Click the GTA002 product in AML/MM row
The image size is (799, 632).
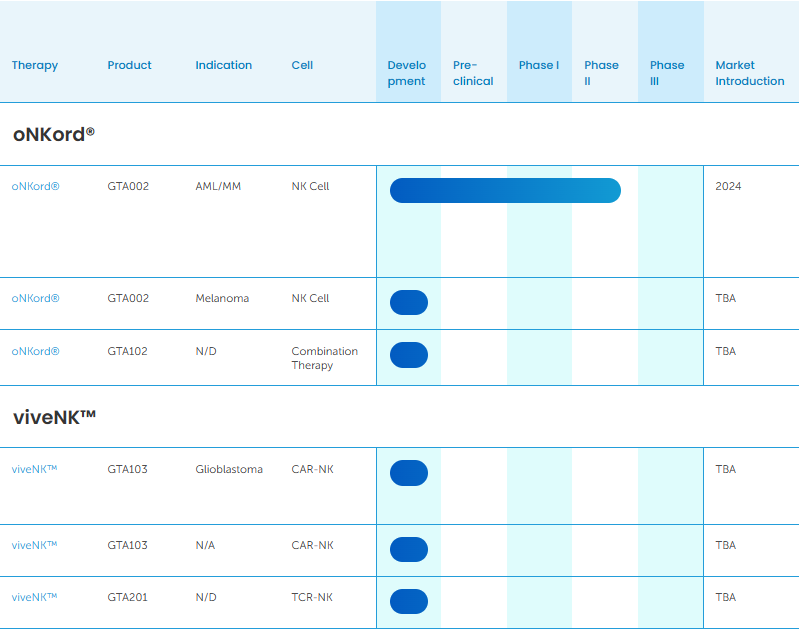coord(128,186)
